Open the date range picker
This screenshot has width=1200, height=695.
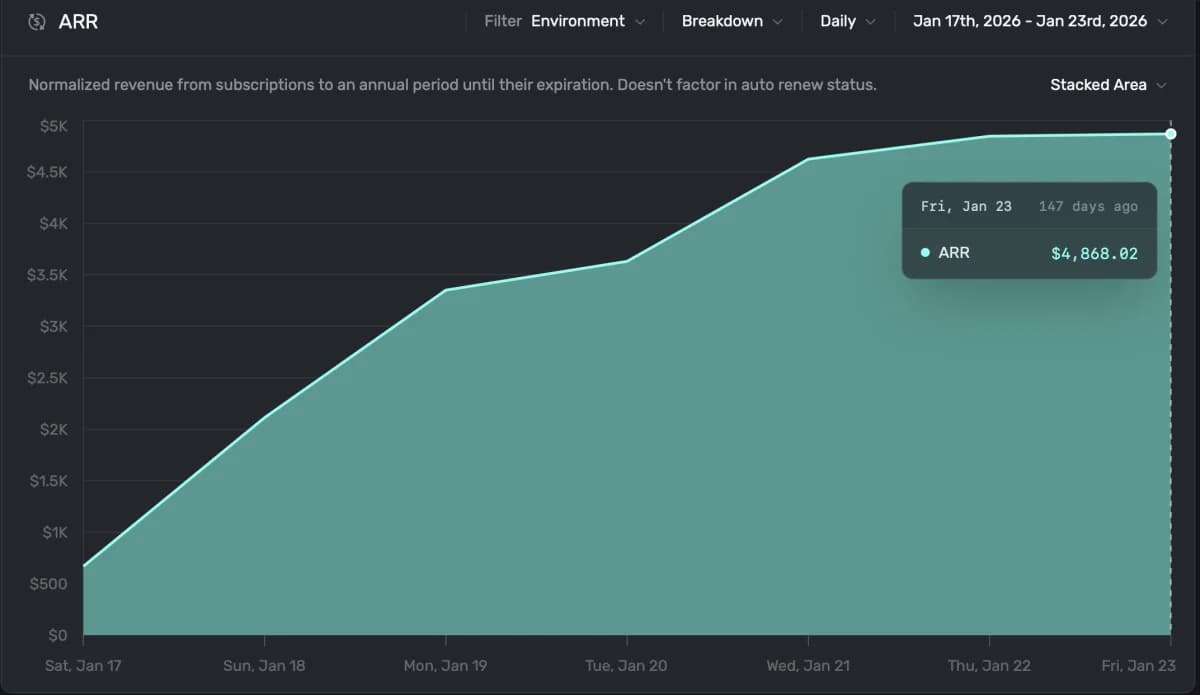point(1040,21)
